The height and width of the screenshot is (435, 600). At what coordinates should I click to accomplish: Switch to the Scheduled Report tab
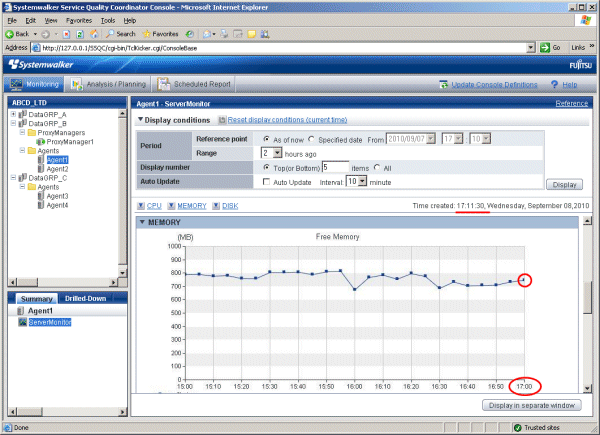194,84
